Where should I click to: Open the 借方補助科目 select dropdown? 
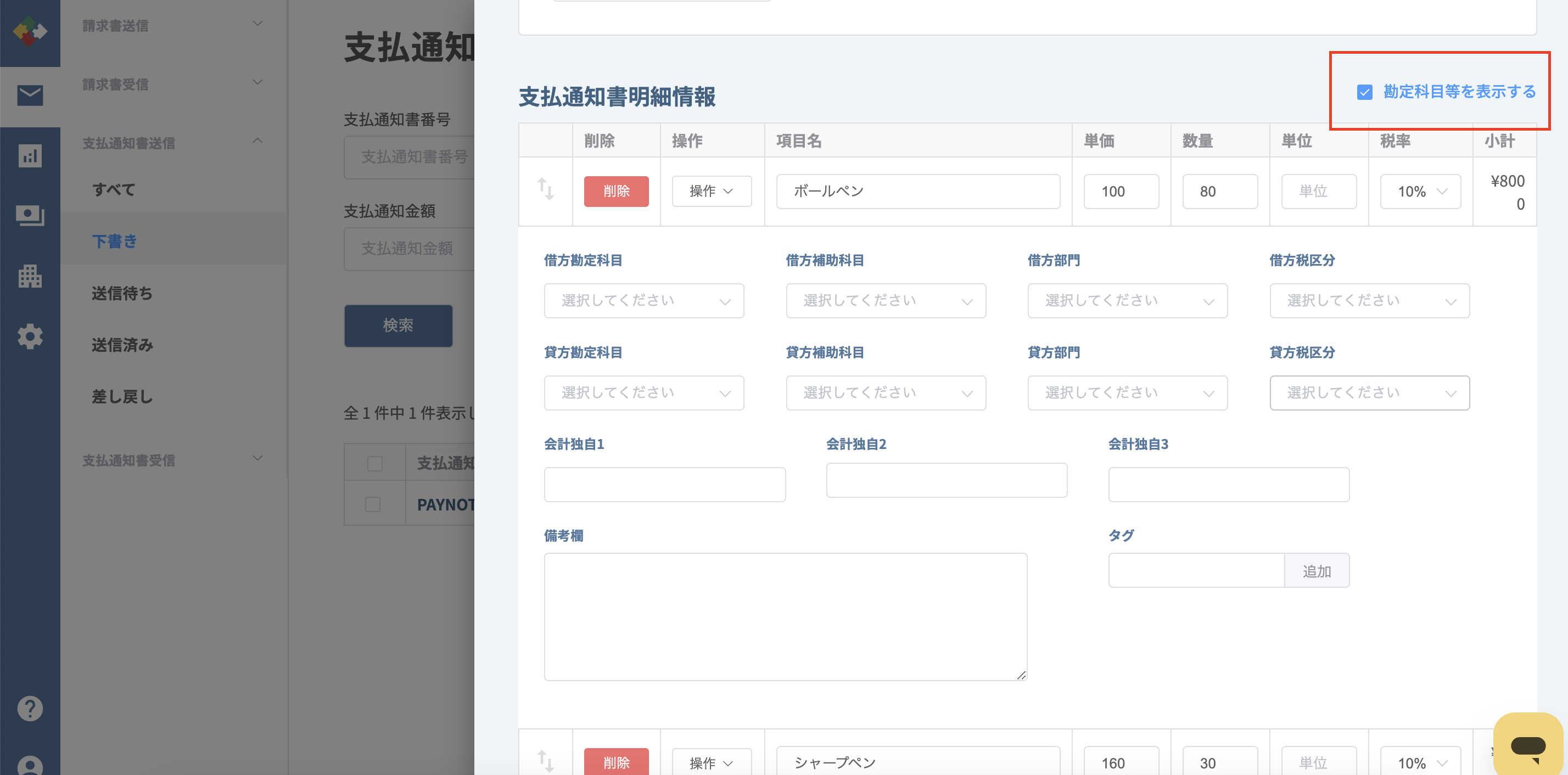[886, 301]
